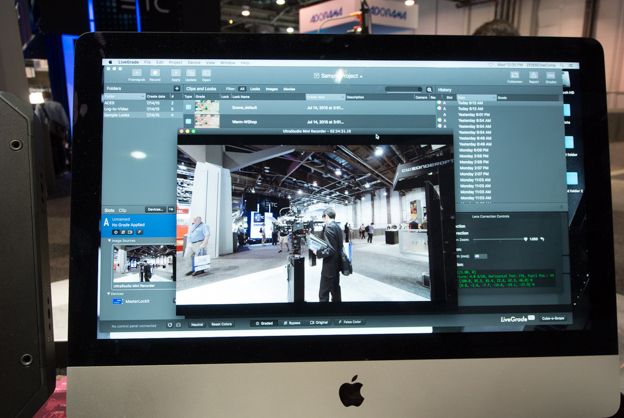
Task: Click the Record toolbar icon
Action: [x=155, y=75]
